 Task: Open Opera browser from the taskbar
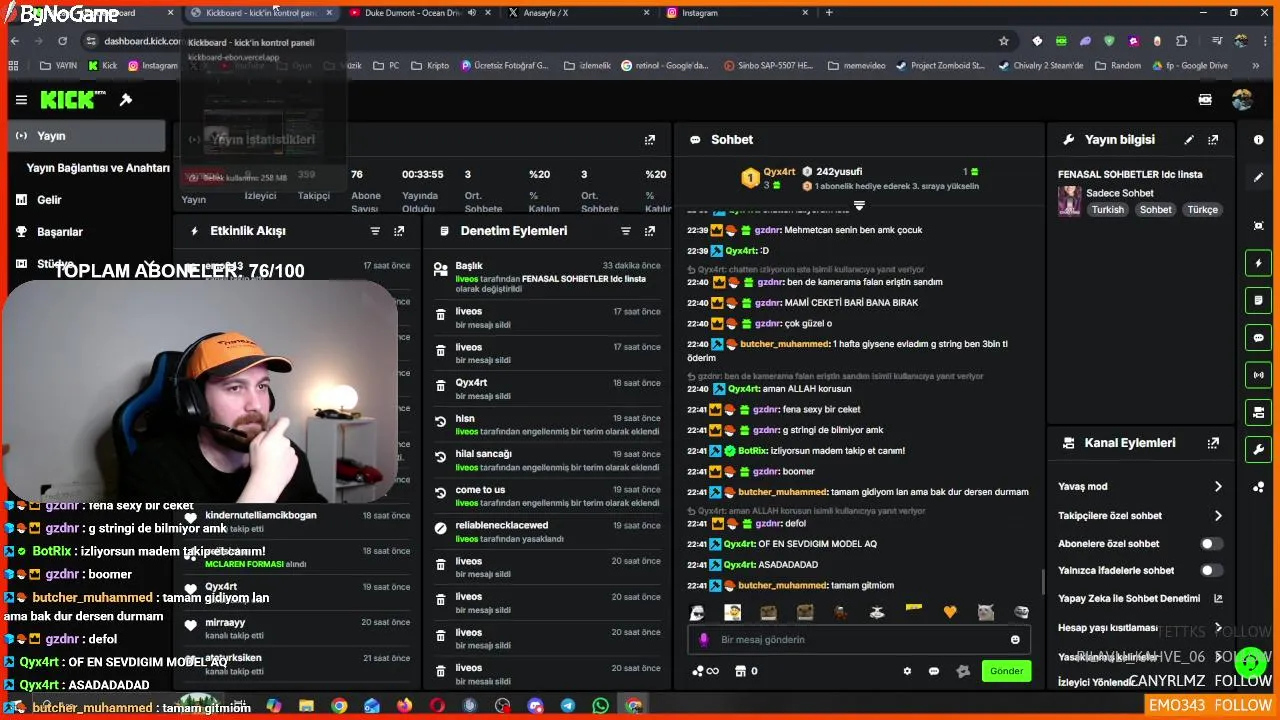coord(437,706)
